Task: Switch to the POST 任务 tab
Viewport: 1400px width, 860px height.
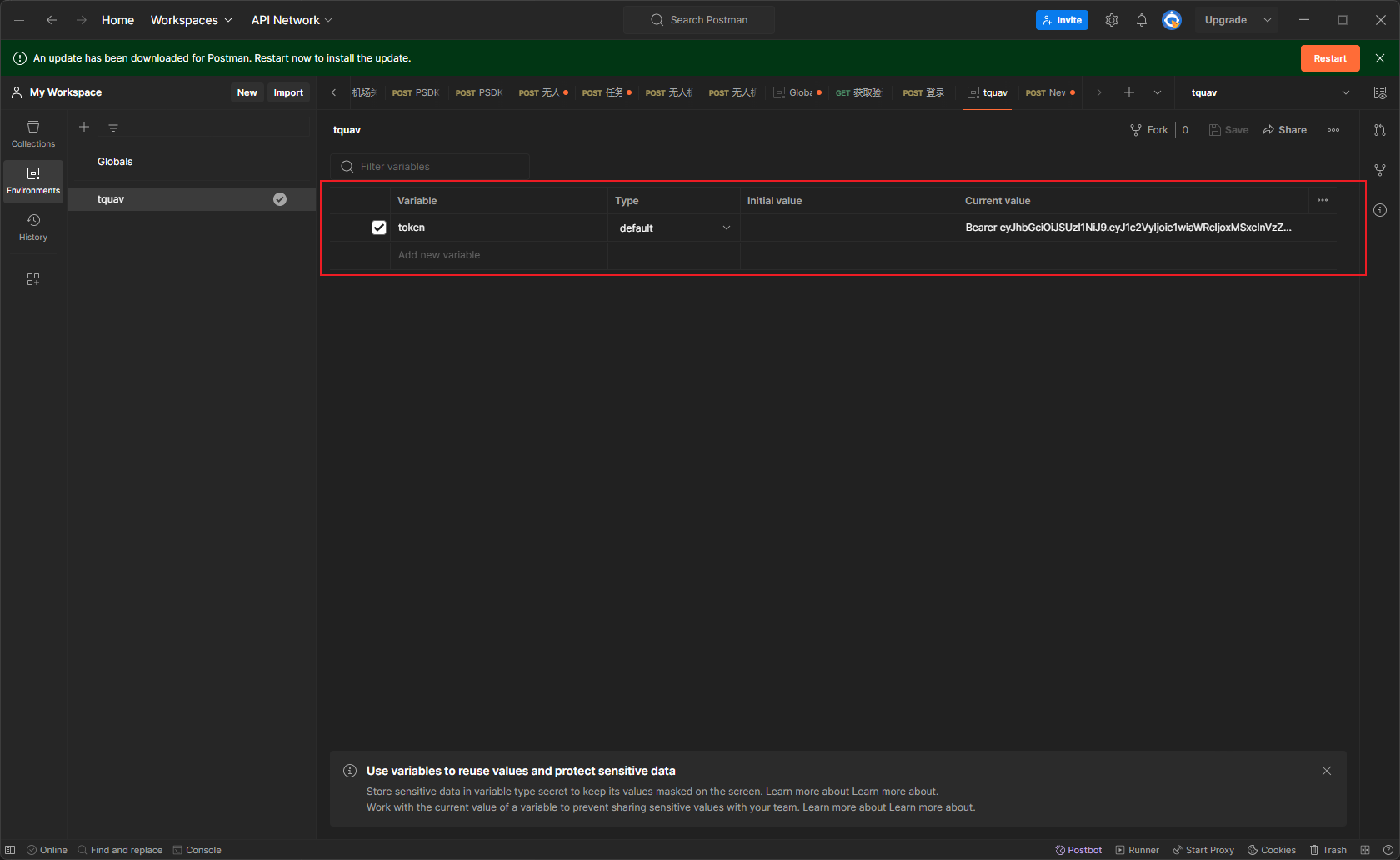Action: pos(607,92)
